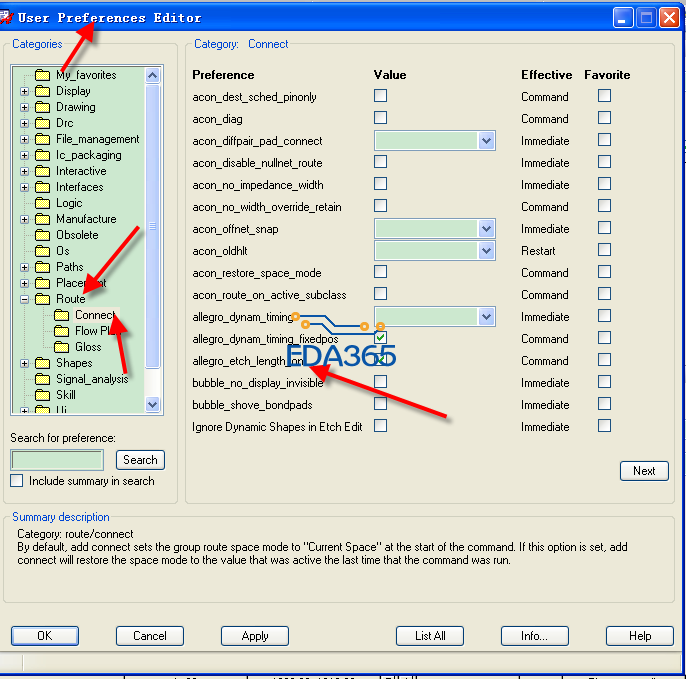
Task: Click the Gloss folder icon
Action: click(x=62, y=347)
